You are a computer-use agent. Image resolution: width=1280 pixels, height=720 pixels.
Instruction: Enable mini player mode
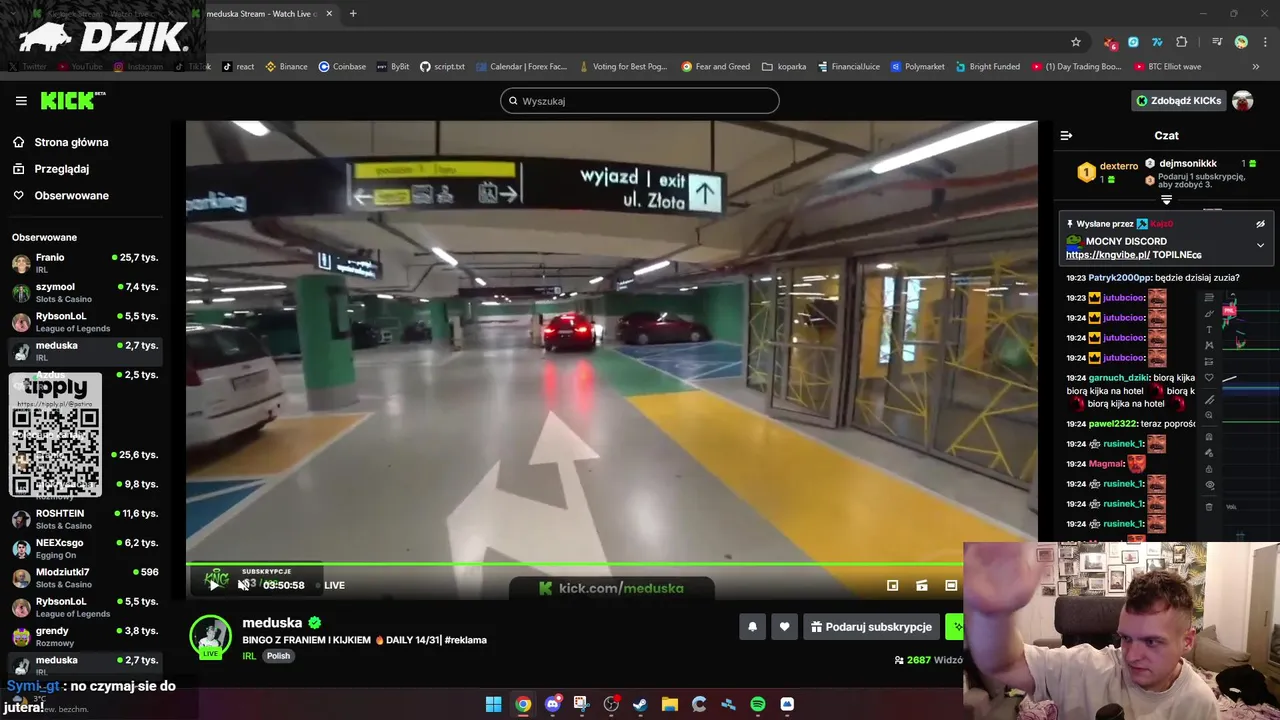[x=893, y=585]
